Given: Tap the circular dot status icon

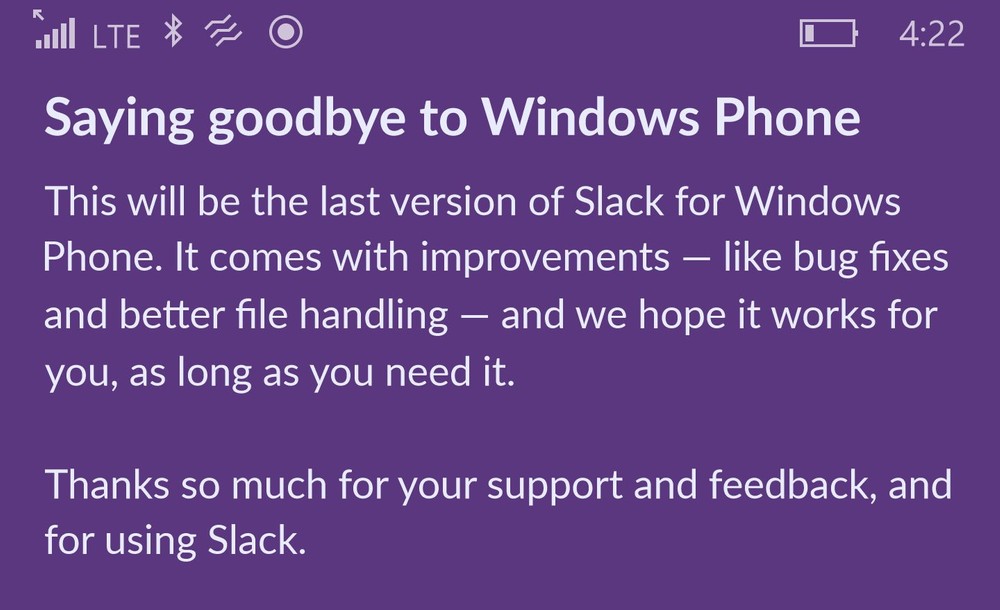Looking at the screenshot, I should click(286, 33).
